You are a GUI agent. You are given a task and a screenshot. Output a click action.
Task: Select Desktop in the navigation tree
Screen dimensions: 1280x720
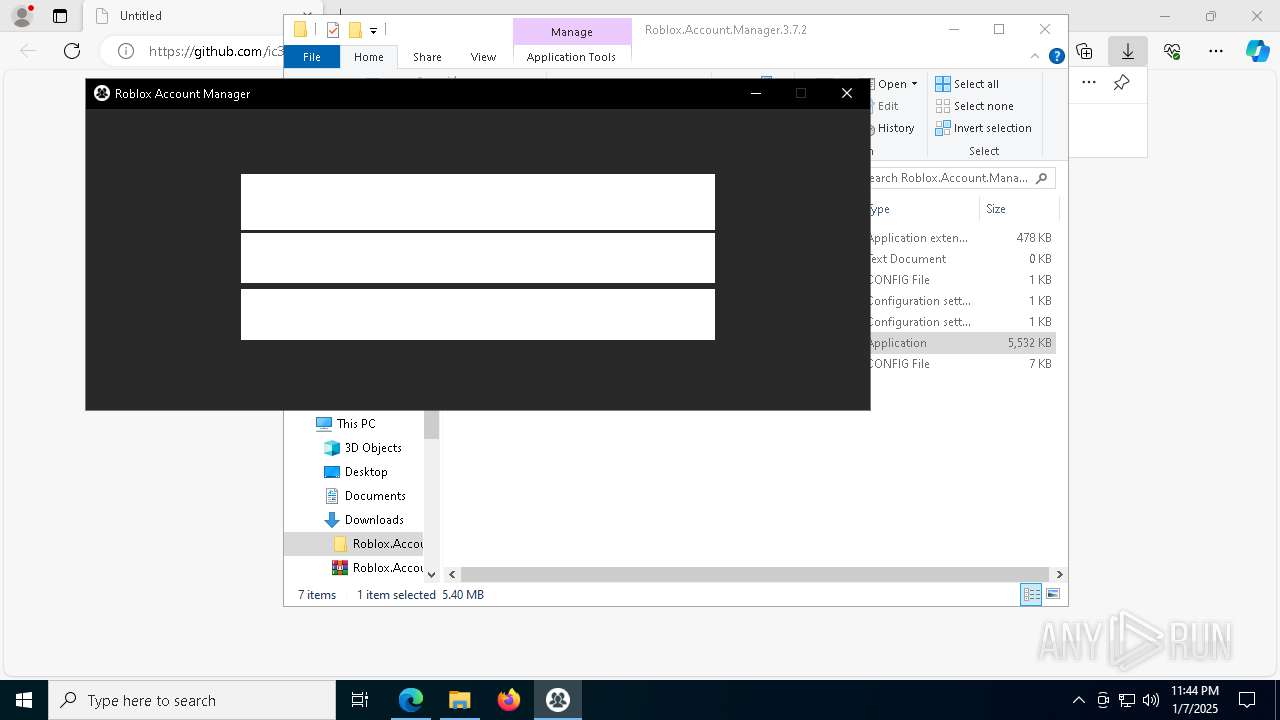coord(355,472)
